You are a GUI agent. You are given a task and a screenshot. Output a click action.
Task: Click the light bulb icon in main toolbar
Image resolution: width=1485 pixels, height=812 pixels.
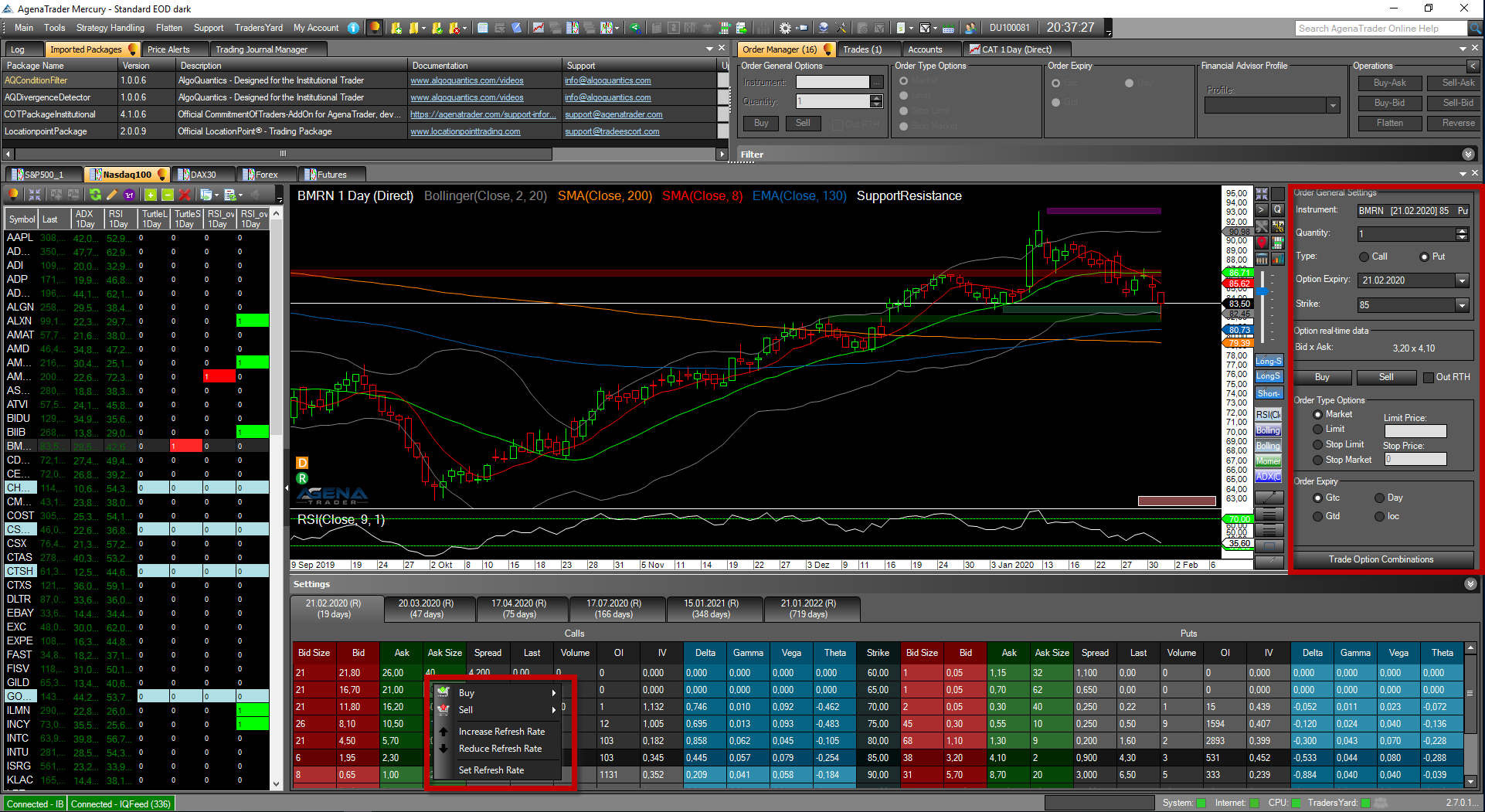375,28
